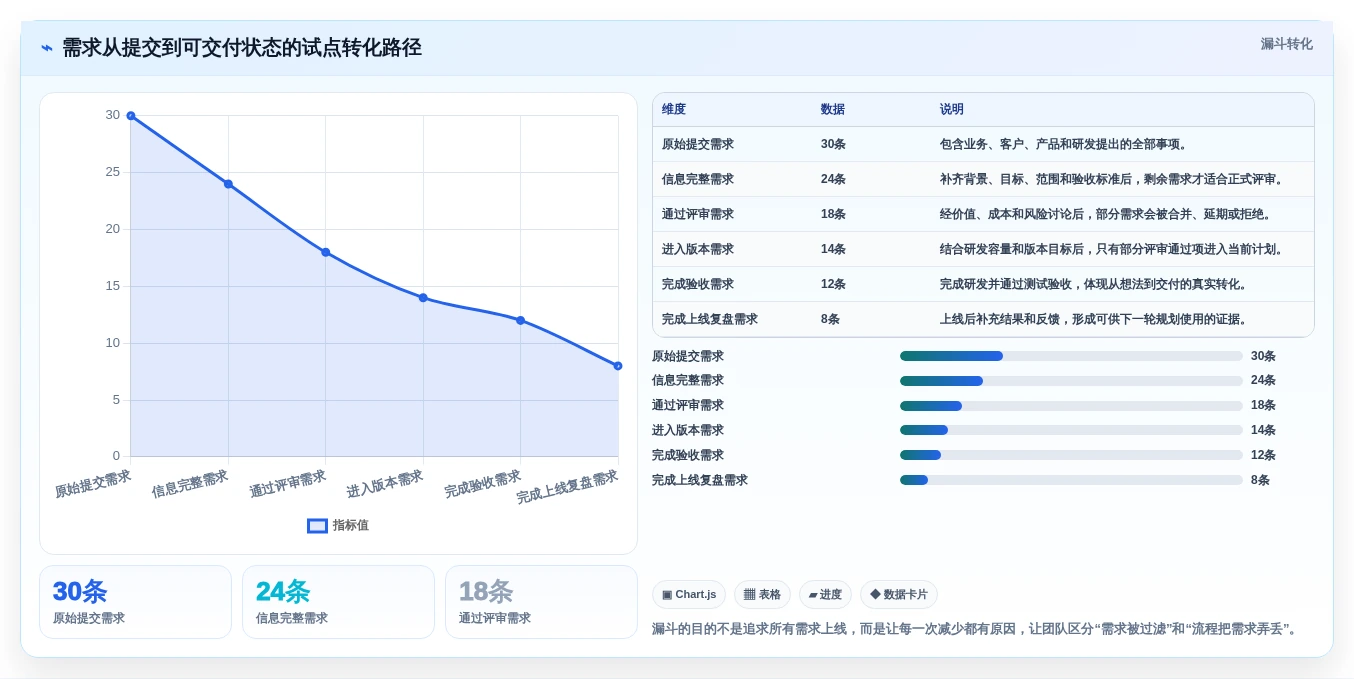Click the 30条 data card
Viewport: 1354px width, 679px height.
tap(135, 602)
